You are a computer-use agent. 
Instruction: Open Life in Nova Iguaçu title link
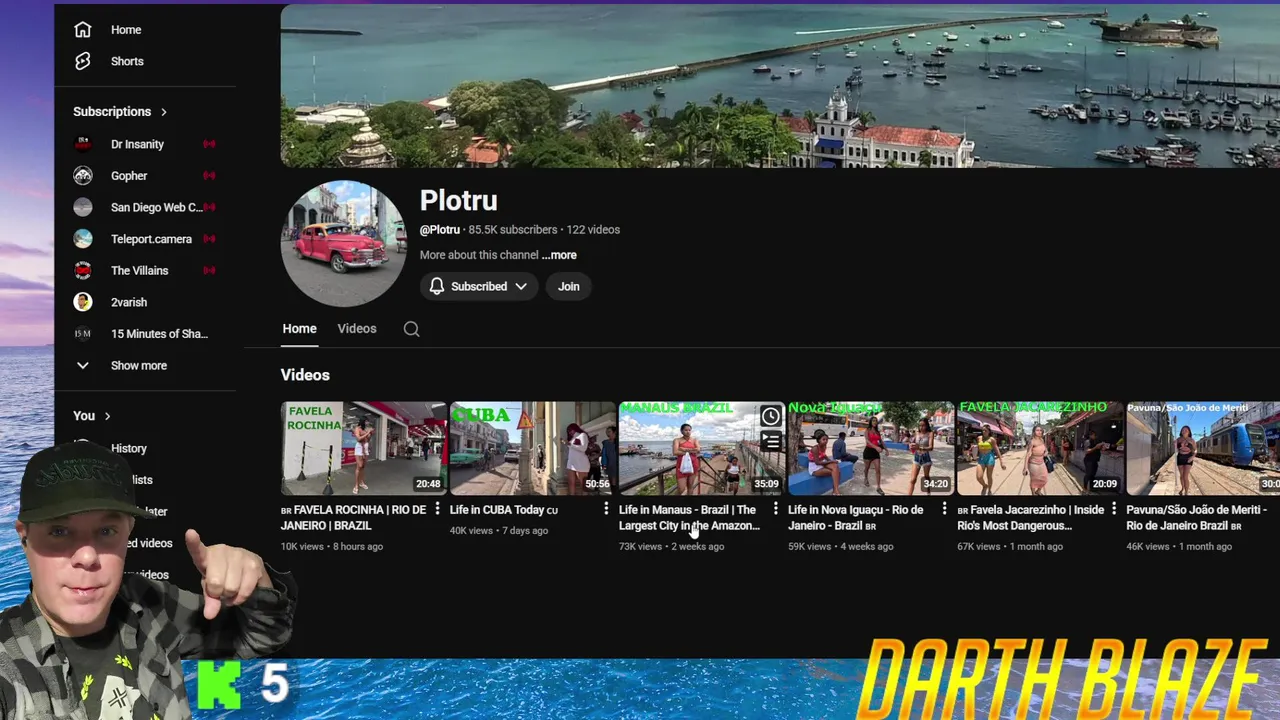[x=856, y=518]
